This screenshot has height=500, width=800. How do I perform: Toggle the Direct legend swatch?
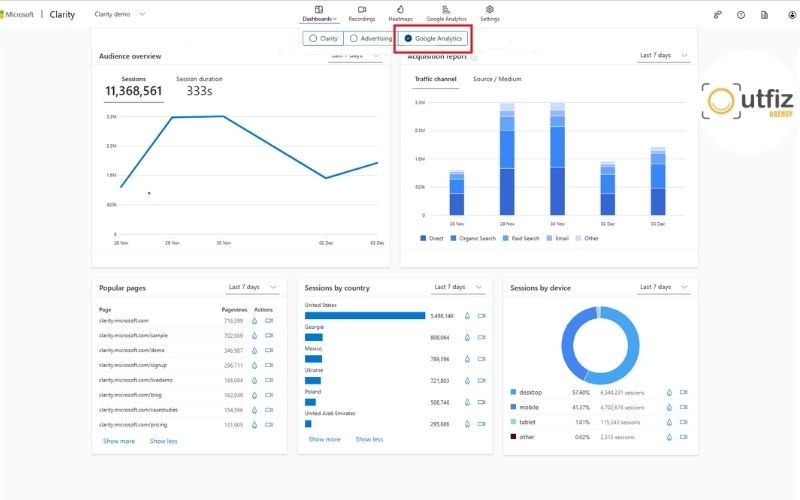point(423,238)
